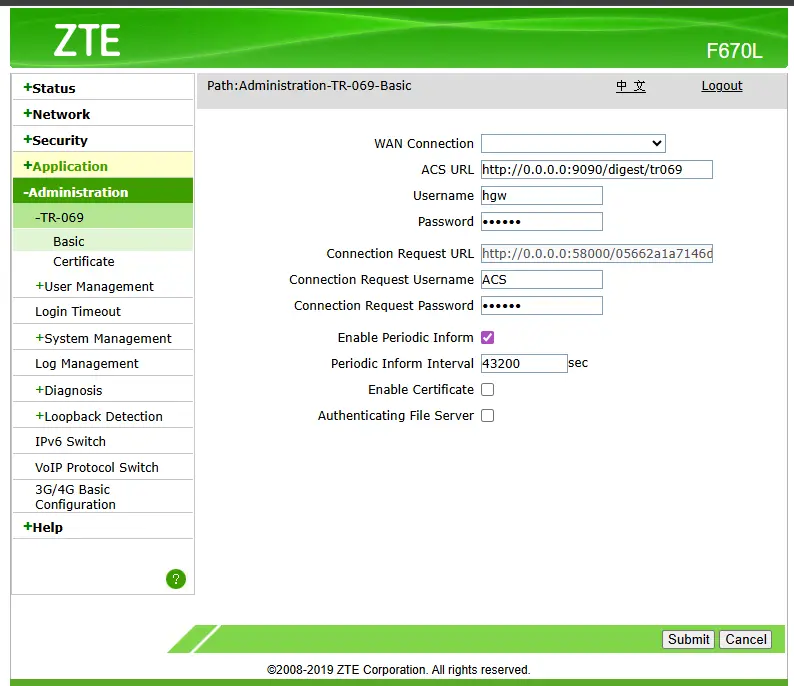This screenshot has width=794, height=686.
Task: Tick the Enable Certificate checkbox
Action: pos(488,390)
